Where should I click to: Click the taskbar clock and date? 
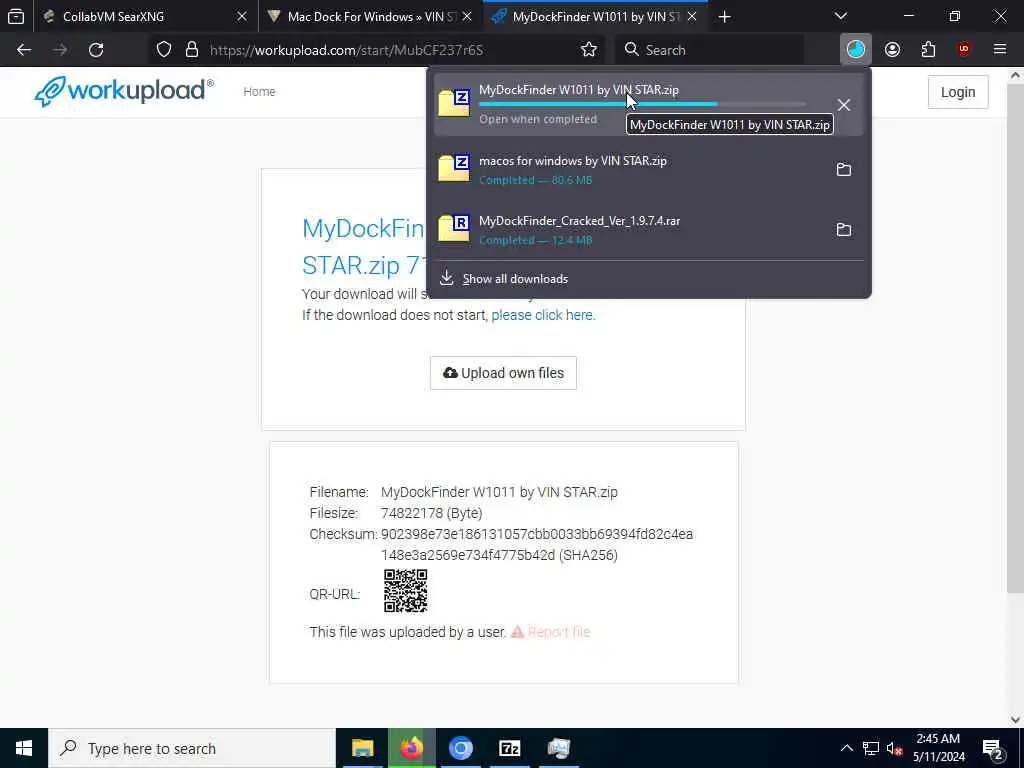click(x=938, y=748)
